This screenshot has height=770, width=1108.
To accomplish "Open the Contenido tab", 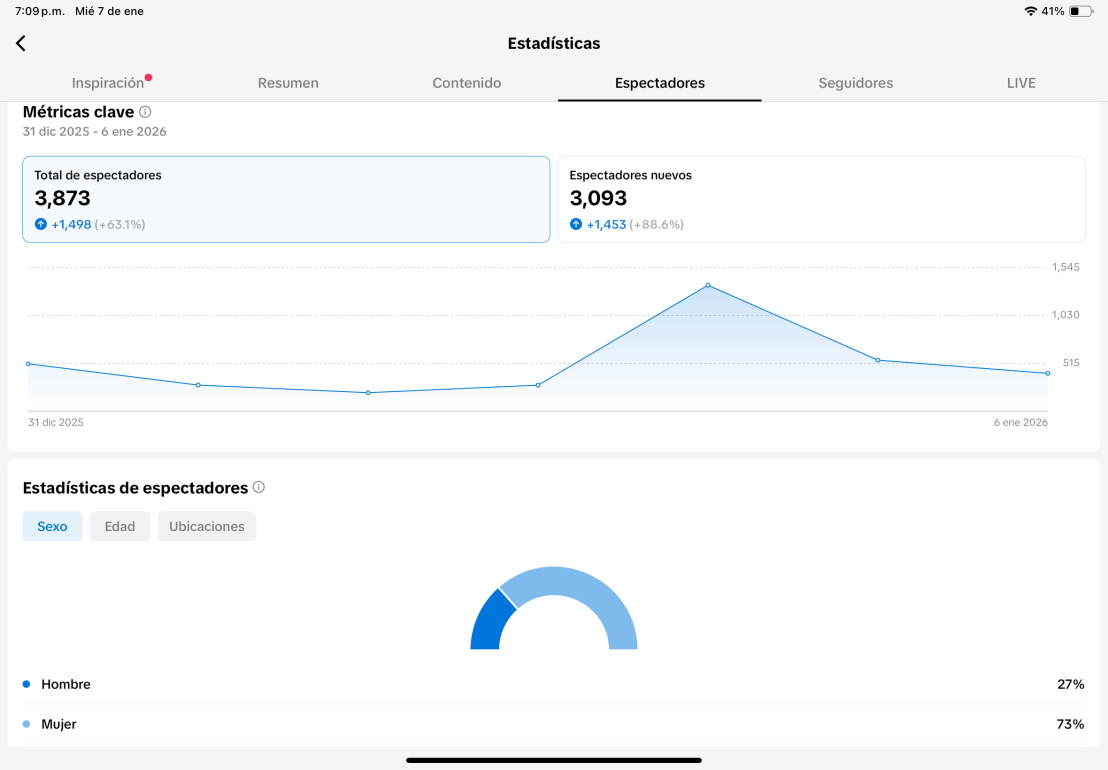I will click(x=466, y=83).
